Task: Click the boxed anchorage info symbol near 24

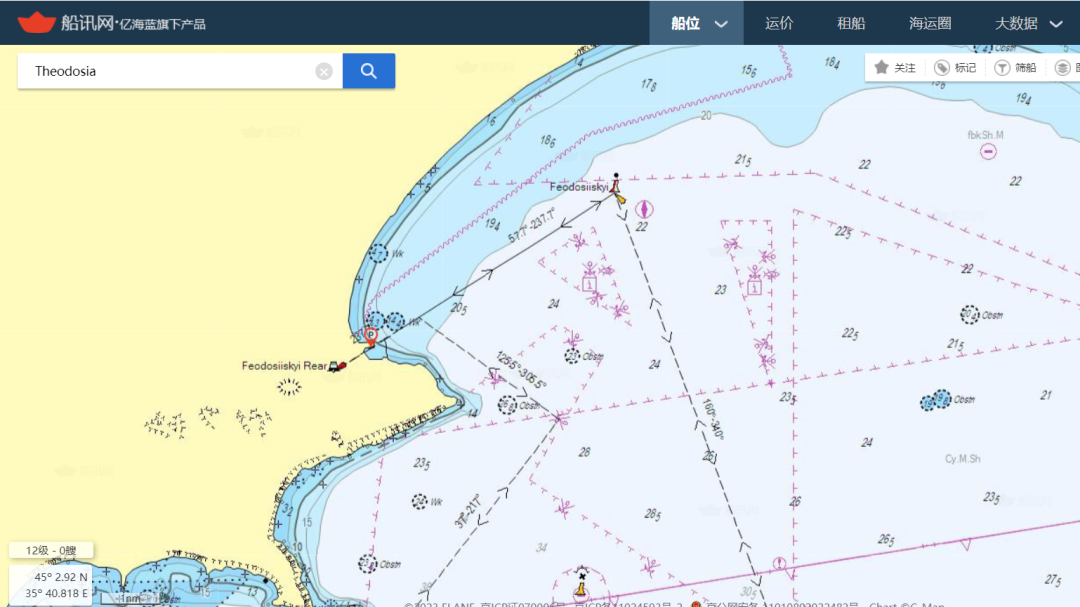Action: click(x=589, y=283)
